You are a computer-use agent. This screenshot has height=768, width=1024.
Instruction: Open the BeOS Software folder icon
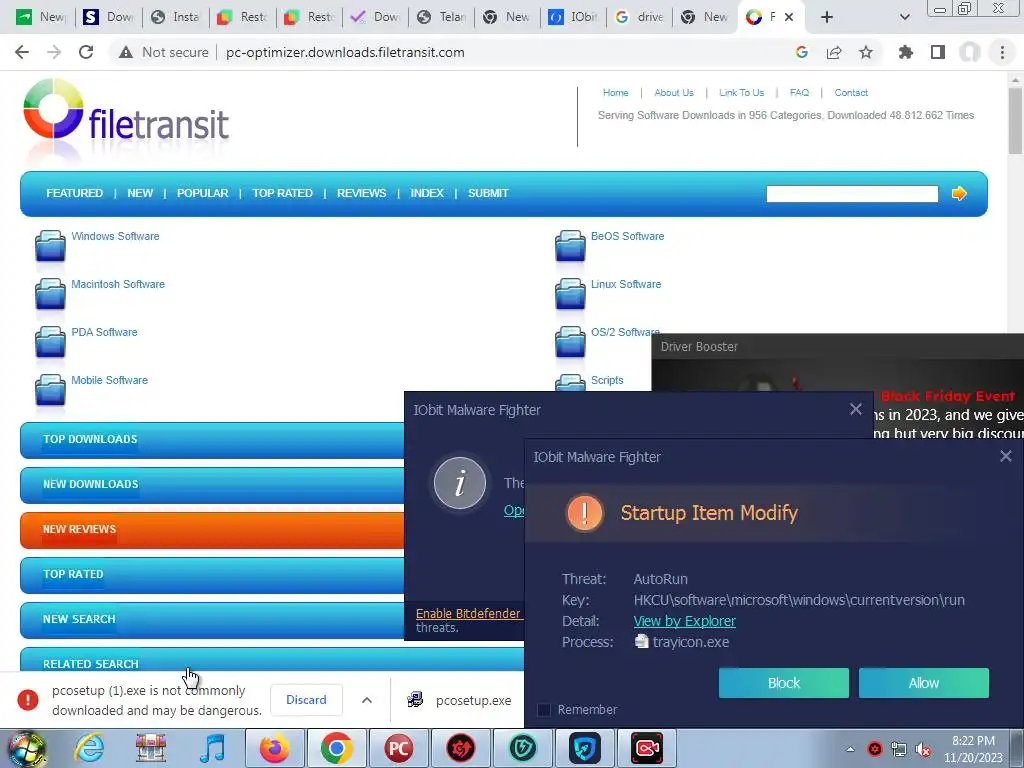pos(570,246)
